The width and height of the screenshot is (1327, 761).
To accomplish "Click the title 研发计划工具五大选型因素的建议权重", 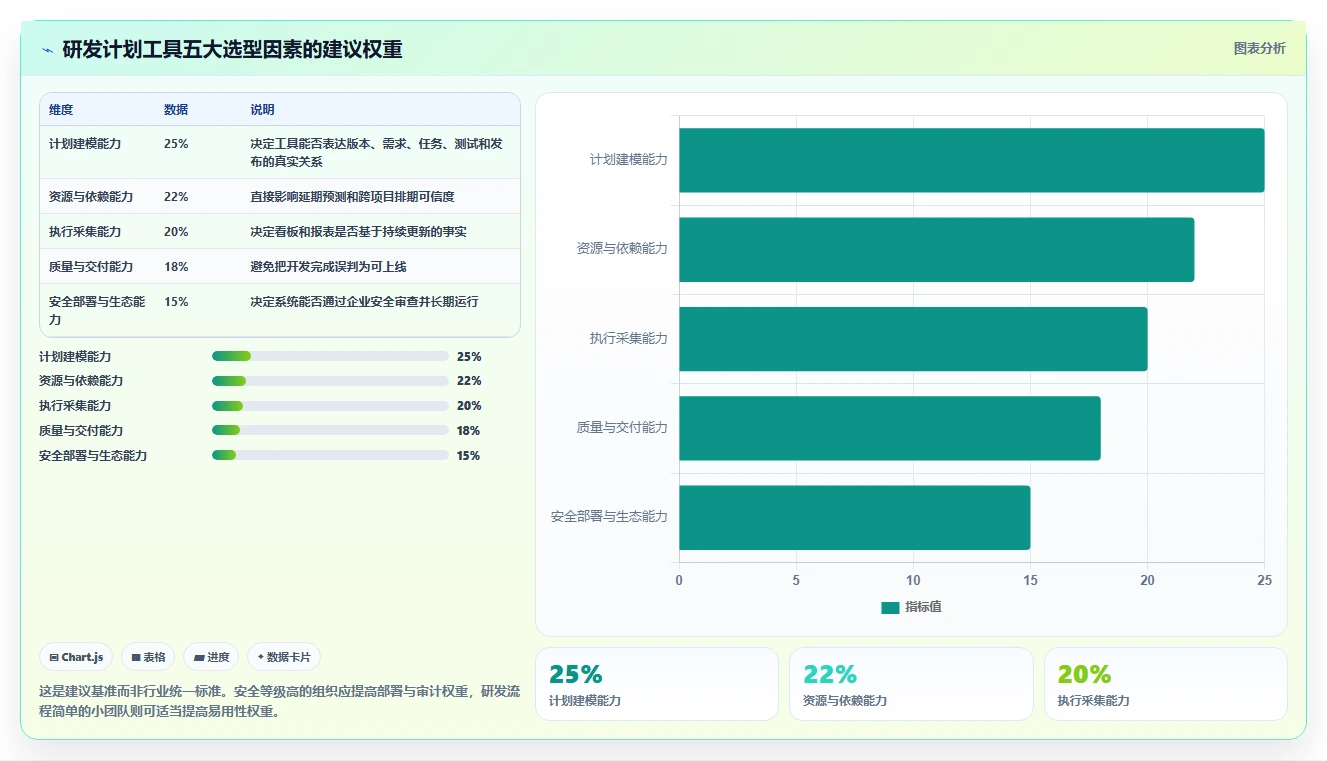I will (x=232, y=50).
